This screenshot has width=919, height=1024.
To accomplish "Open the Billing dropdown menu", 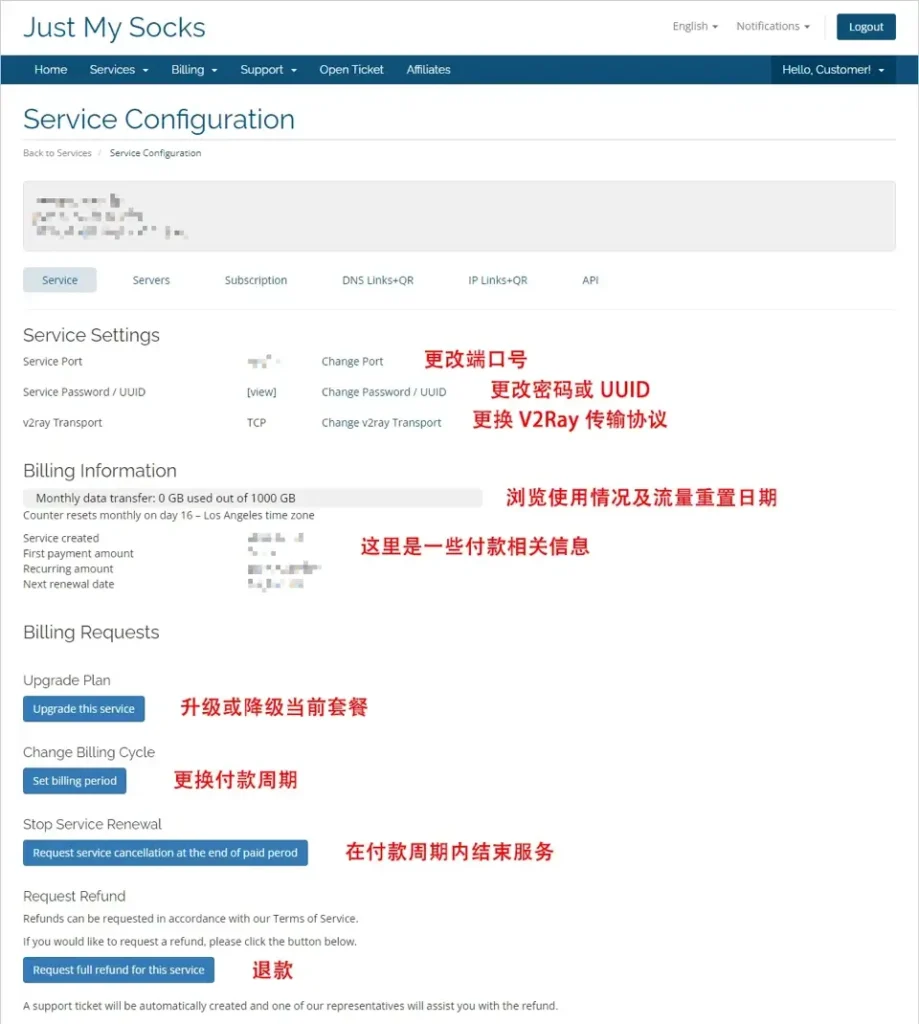I will pos(193,69).
